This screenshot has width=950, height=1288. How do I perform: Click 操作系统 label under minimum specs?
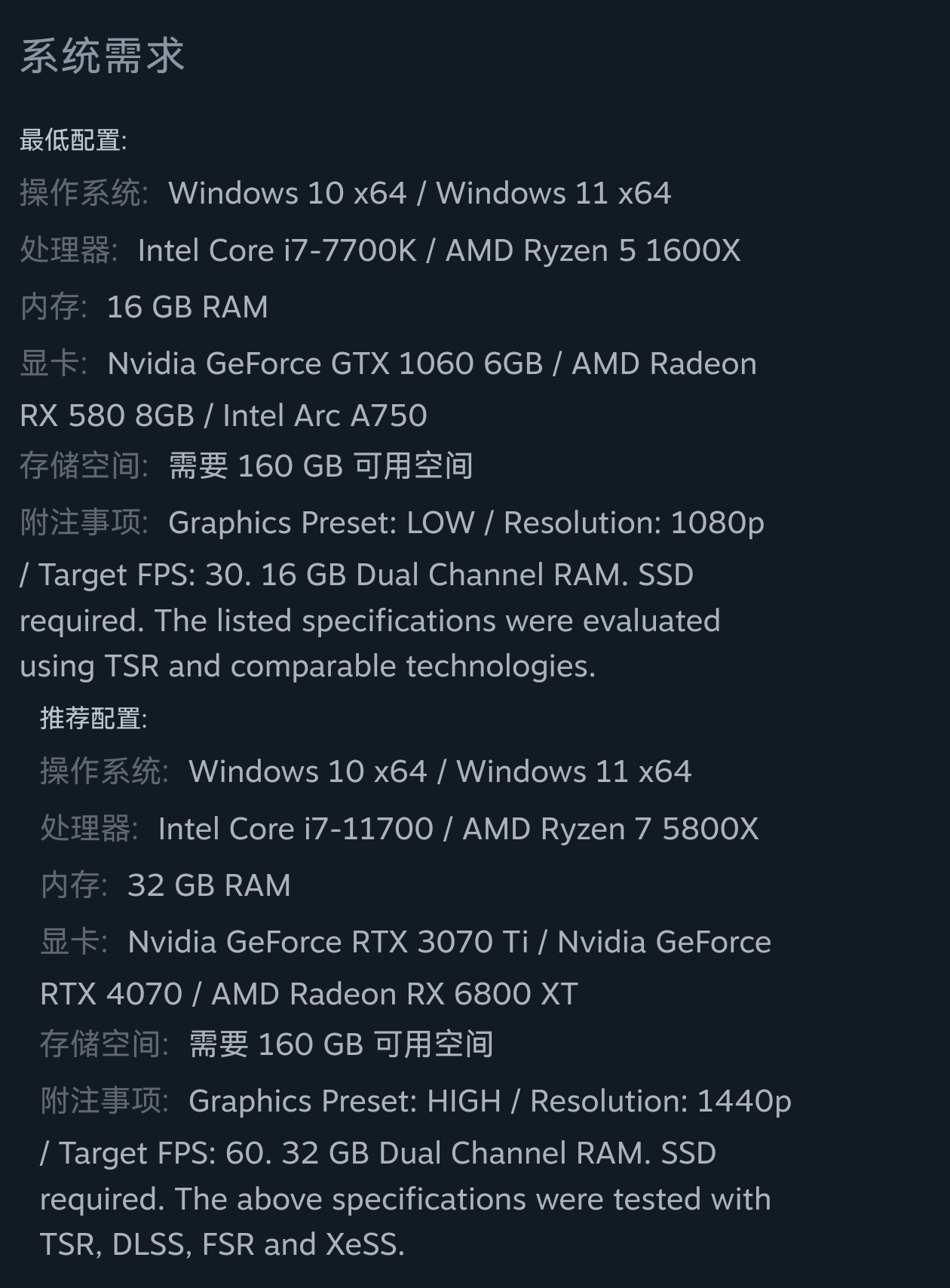[83, 193]
